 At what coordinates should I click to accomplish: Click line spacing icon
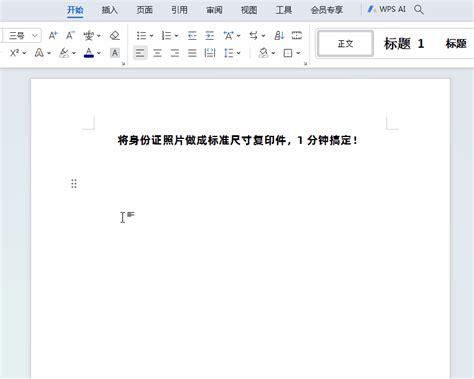(x=229, y=53)
